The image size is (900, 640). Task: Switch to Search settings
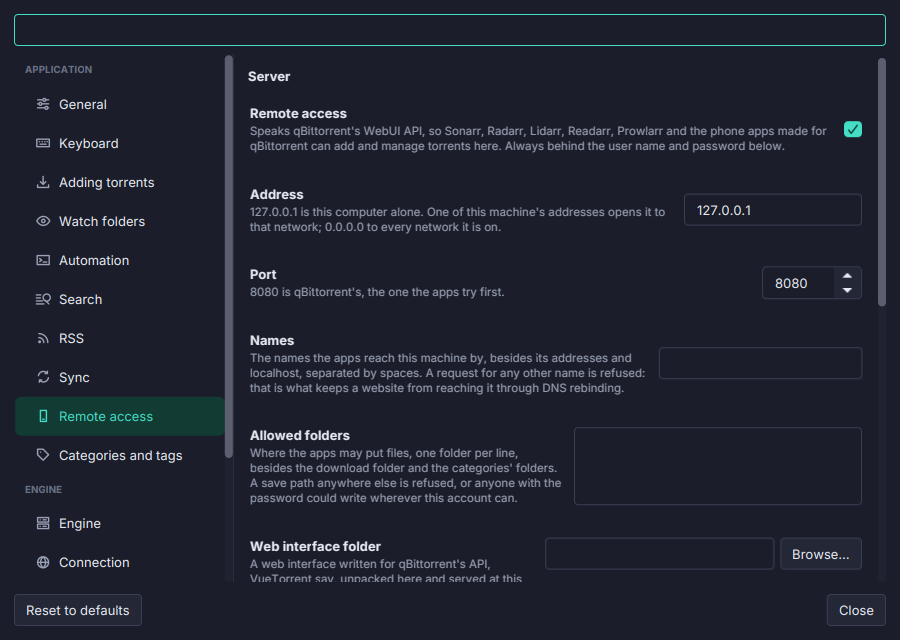tap(119, 299)
